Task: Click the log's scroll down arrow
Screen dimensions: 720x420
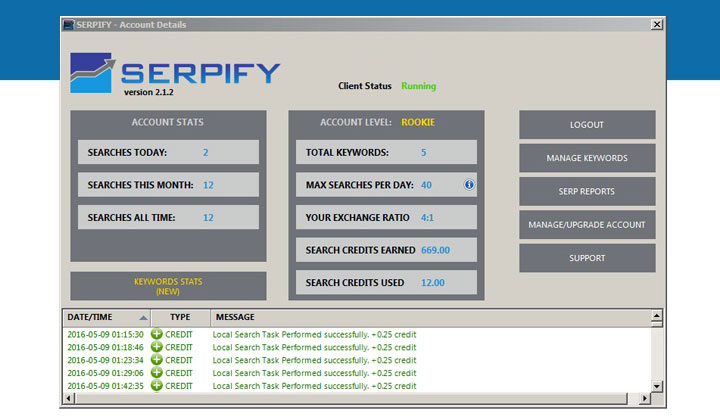Action: (657, 386)
